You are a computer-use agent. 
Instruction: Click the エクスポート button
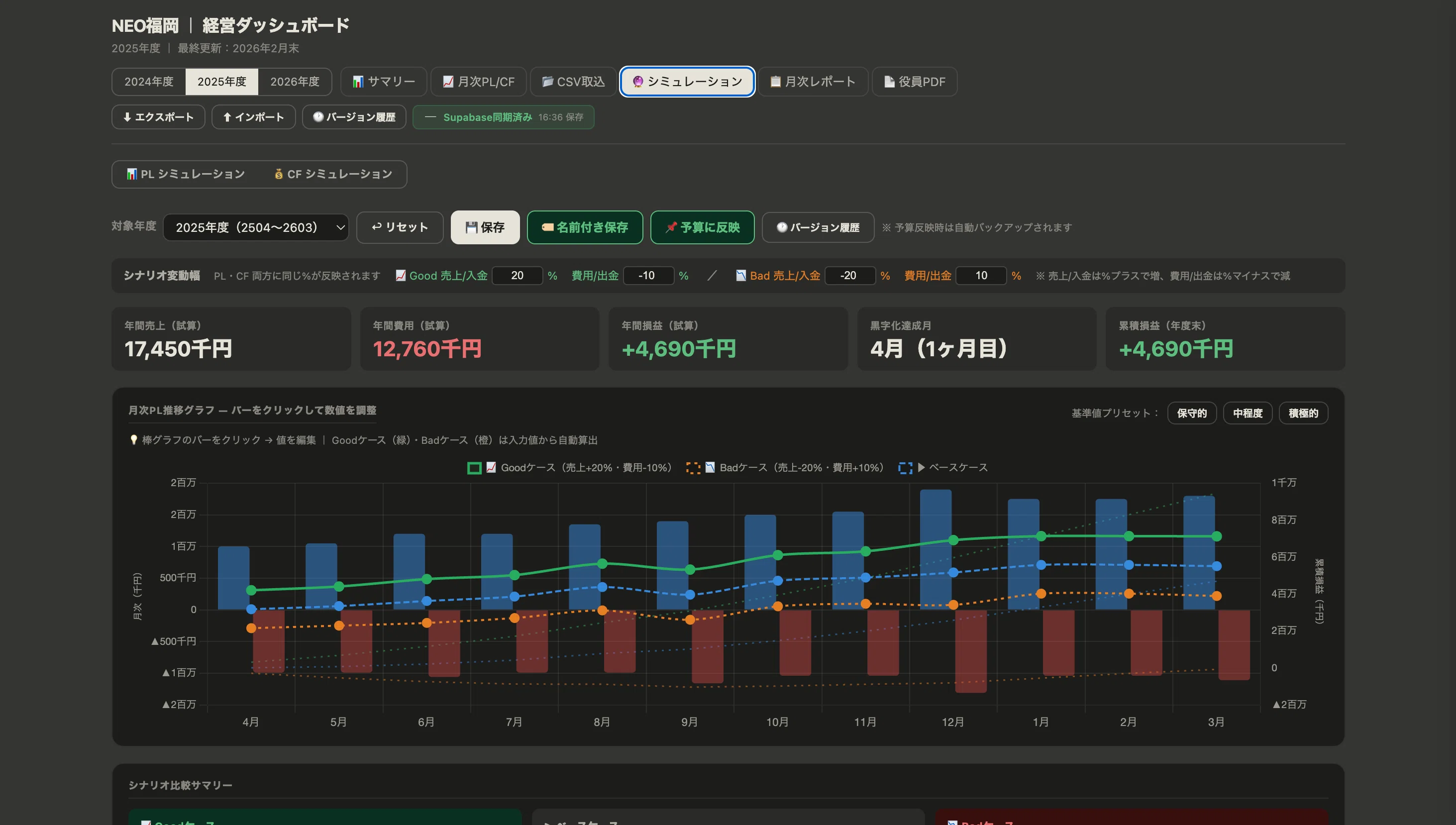158,117
